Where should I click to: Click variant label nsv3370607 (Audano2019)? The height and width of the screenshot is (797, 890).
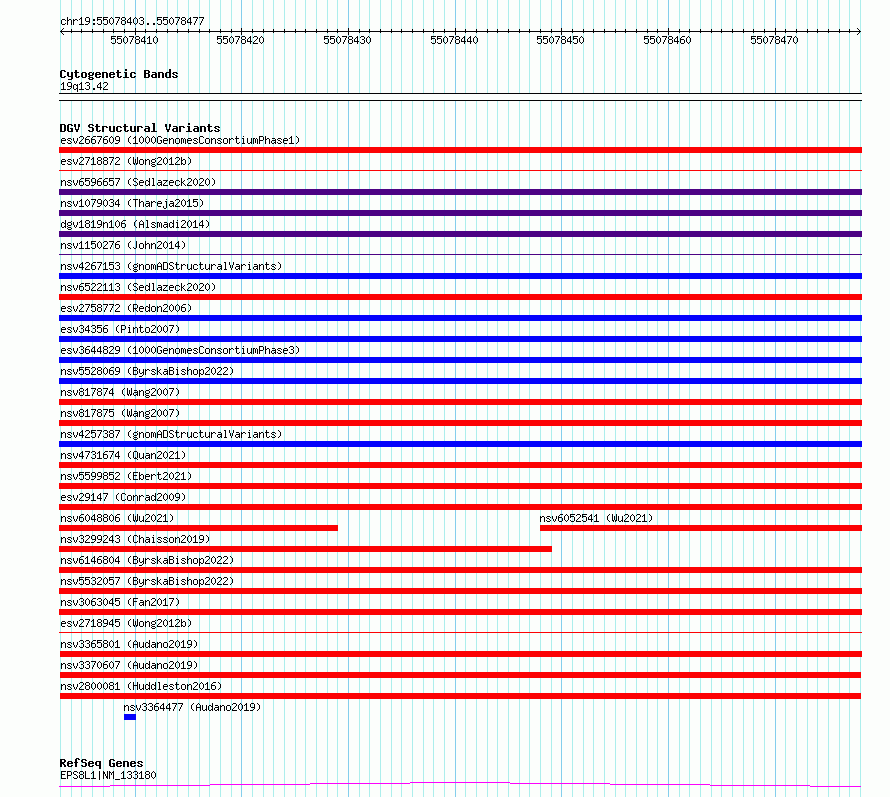[x=129, y=665]
